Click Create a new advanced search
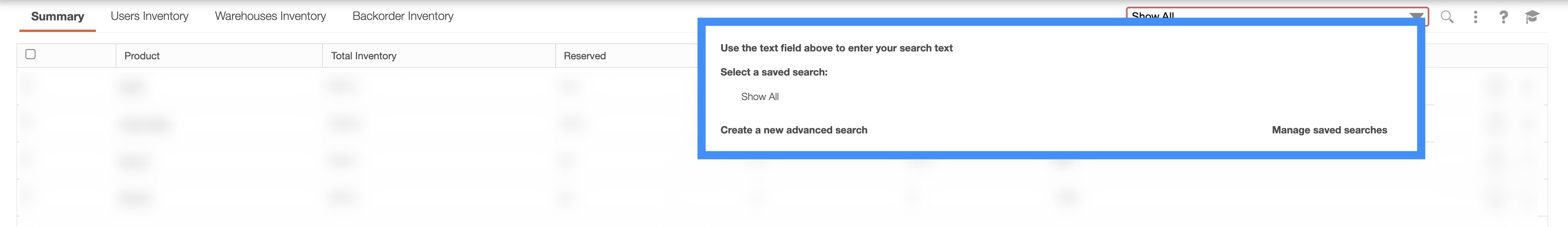Image resolution: width=1568 pixels, height=227 pixels. (793, 130)
